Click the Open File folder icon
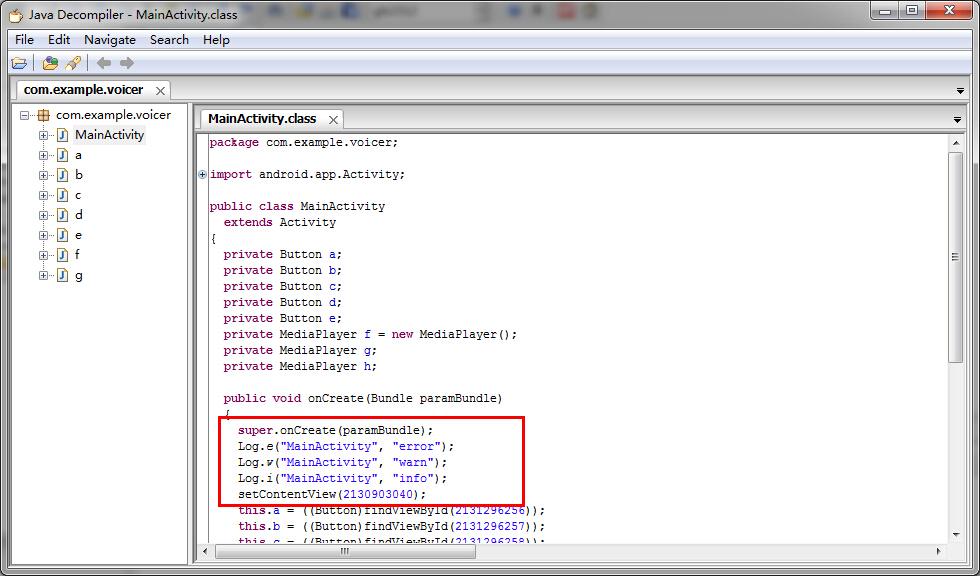The width and height of the screenshot is (980, 576). [x=19, y=63]
